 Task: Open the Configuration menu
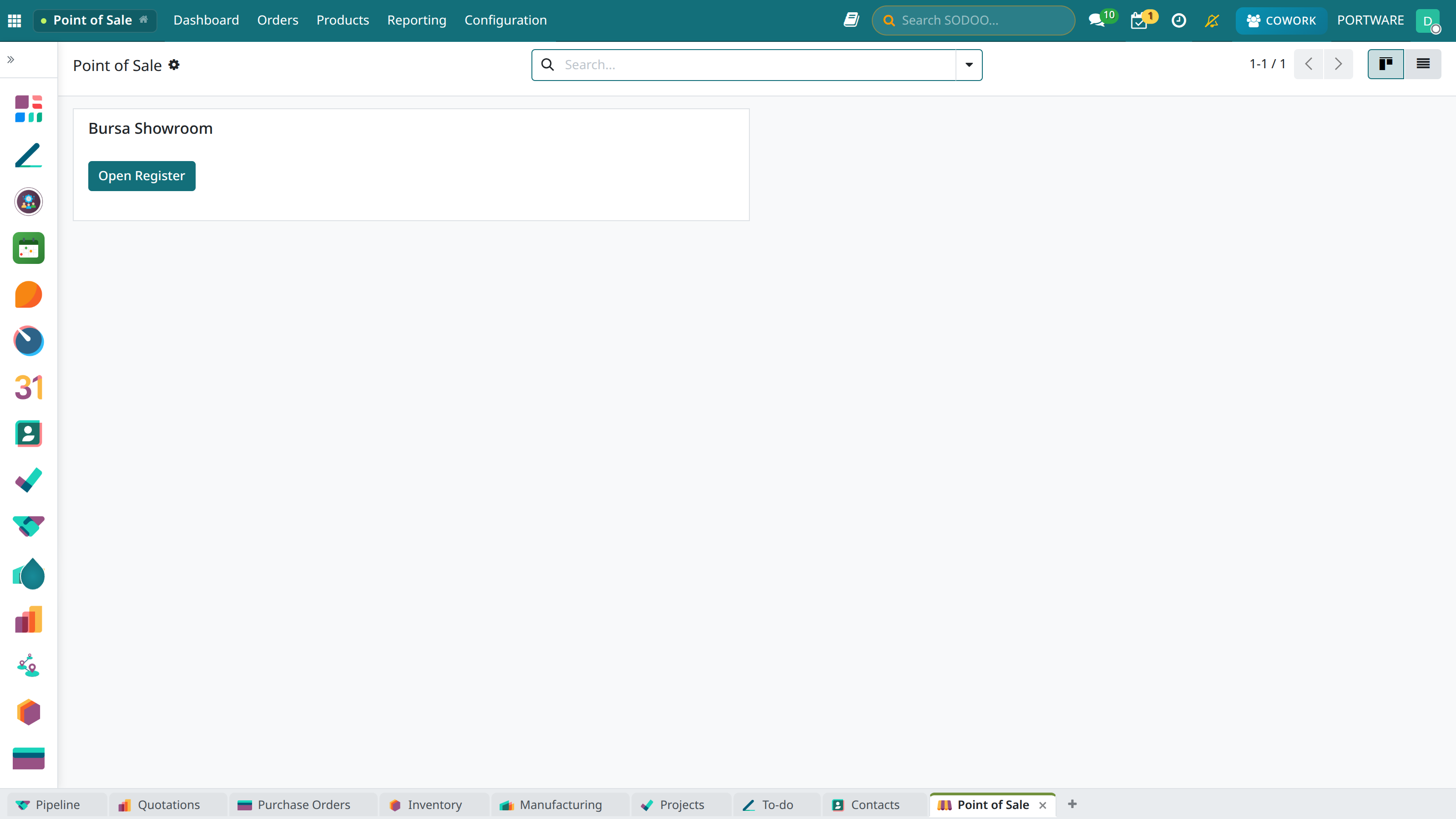(506, 20)
